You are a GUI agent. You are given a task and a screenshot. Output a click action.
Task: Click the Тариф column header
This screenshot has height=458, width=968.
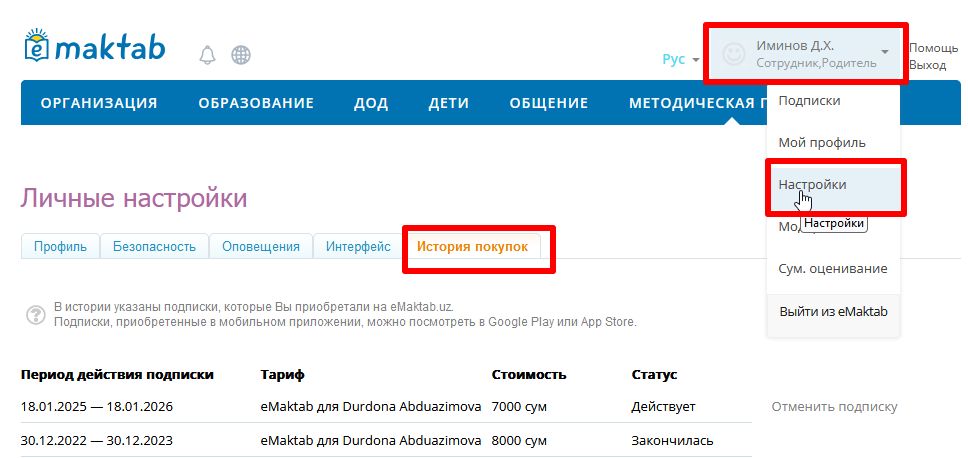(x=283, y=375)
